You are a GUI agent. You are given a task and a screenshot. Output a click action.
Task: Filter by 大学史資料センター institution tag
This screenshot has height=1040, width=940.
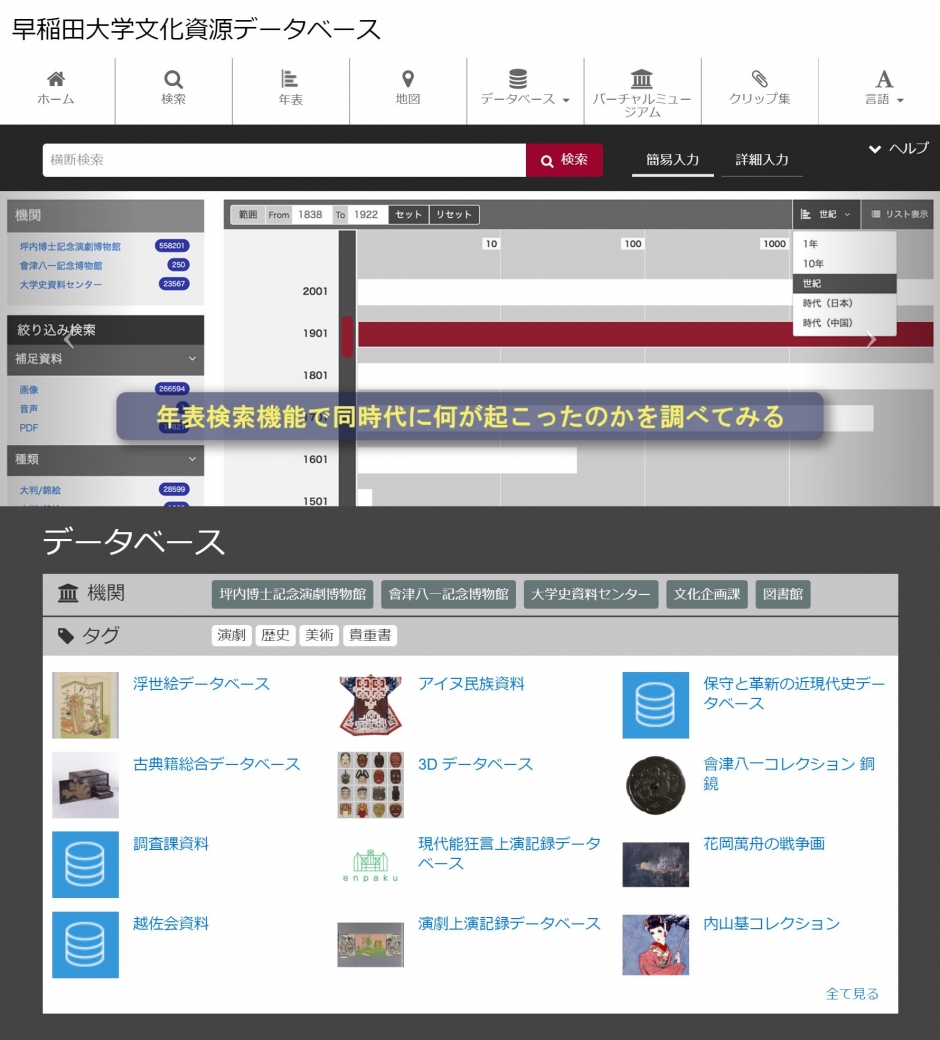[591, 594]
